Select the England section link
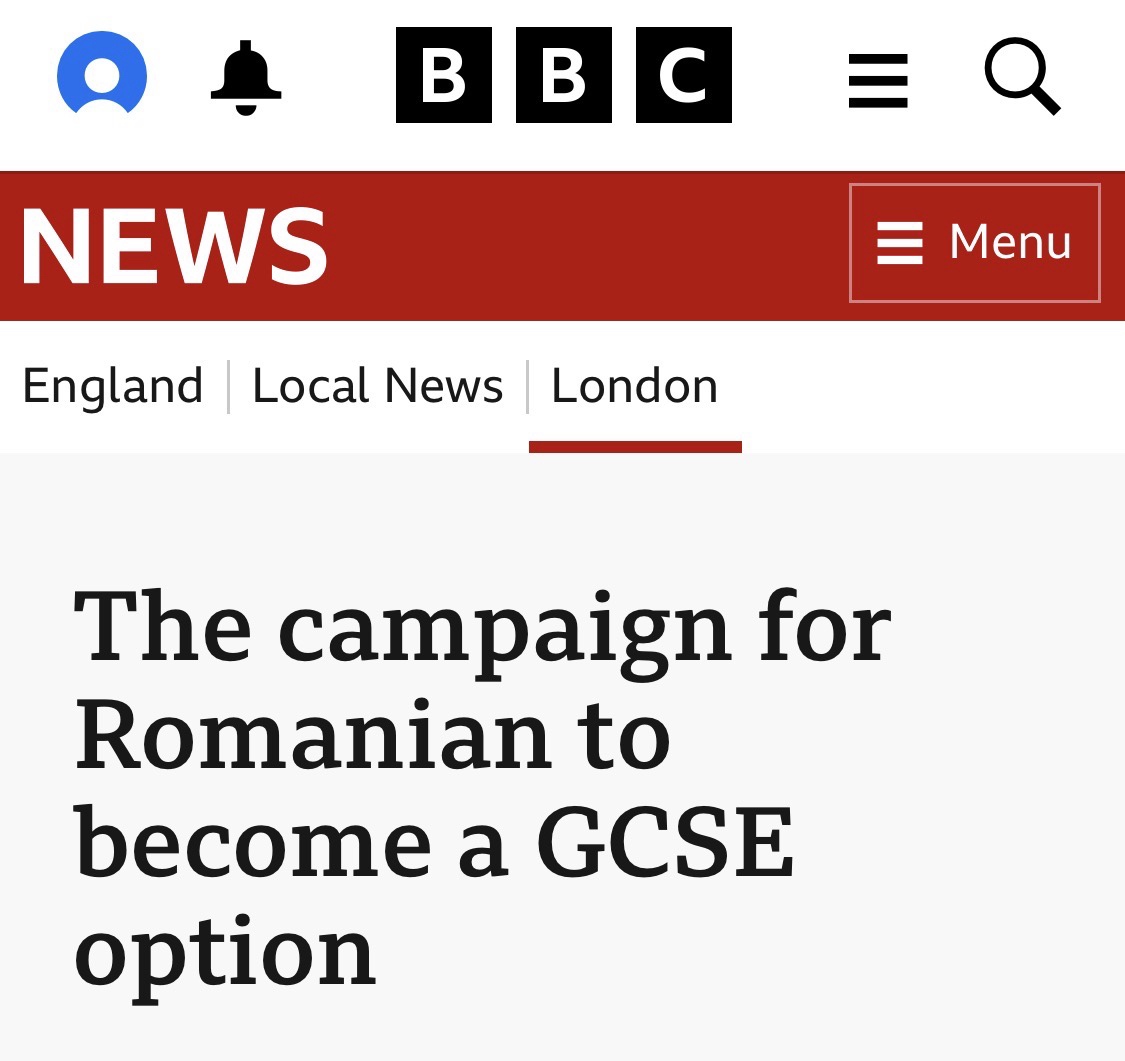The height and width of the screenshot is (1061, 1125). click(x=112, y=386)
